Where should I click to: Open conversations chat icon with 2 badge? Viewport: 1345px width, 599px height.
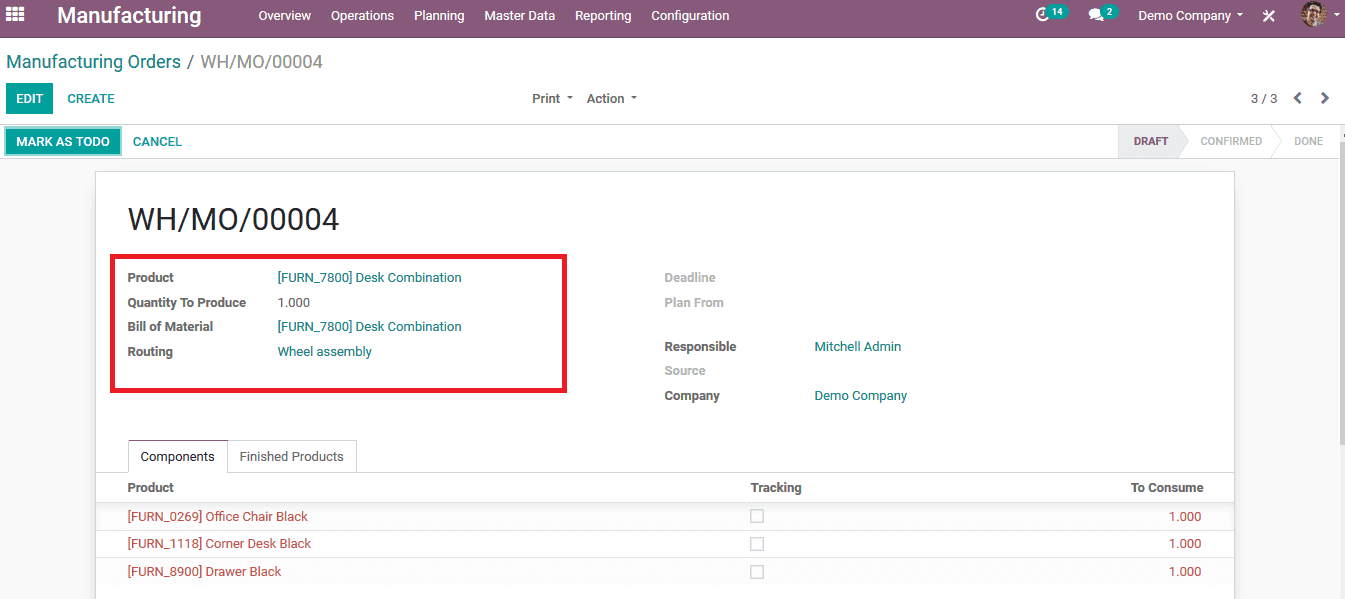click(x=1102, y=14)
